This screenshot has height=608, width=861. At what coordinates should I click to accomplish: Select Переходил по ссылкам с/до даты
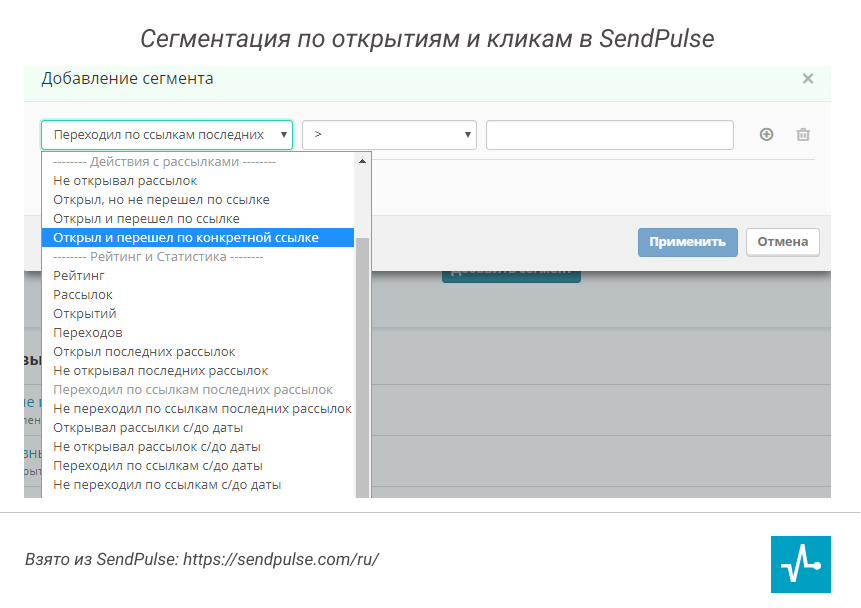[198, 466]
